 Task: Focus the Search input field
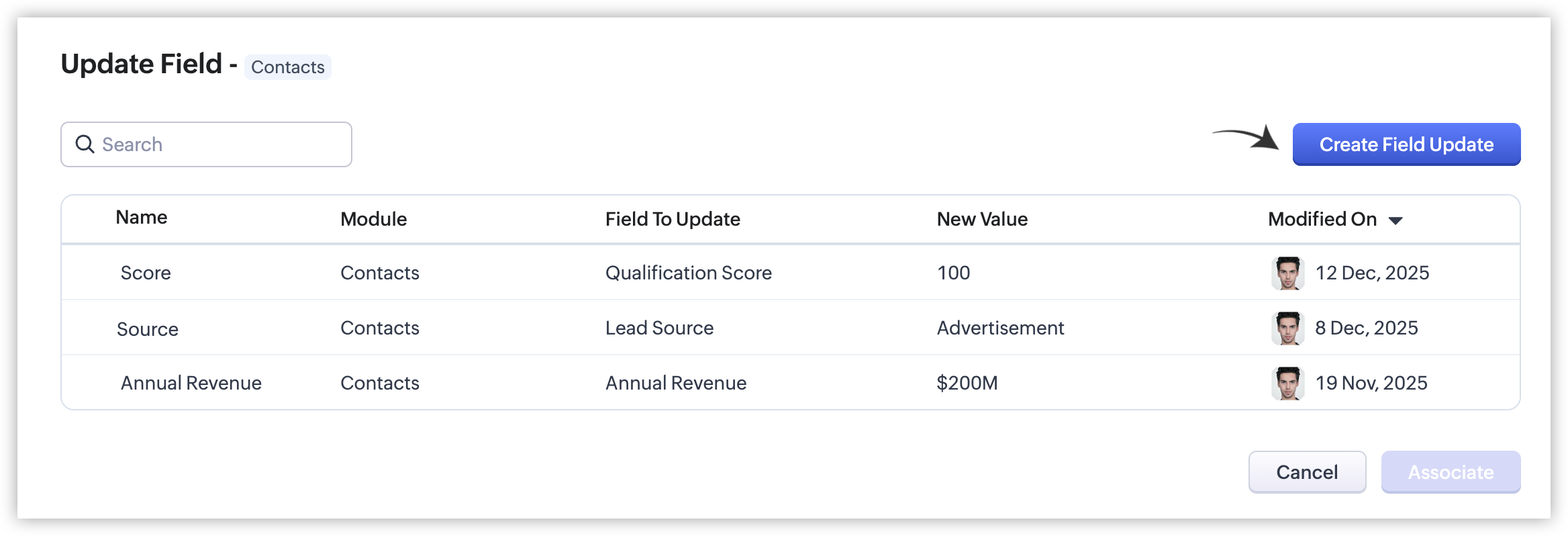(206, 144)
